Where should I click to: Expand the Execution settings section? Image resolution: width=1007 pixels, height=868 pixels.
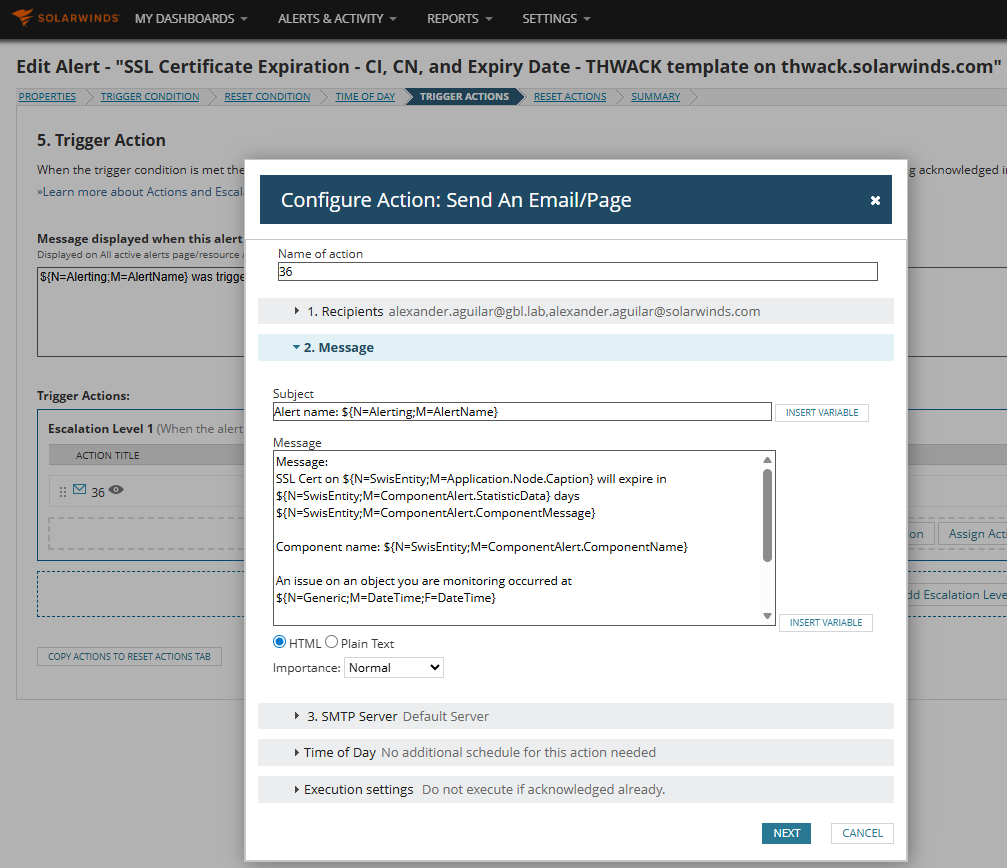[x=575, y=790]
